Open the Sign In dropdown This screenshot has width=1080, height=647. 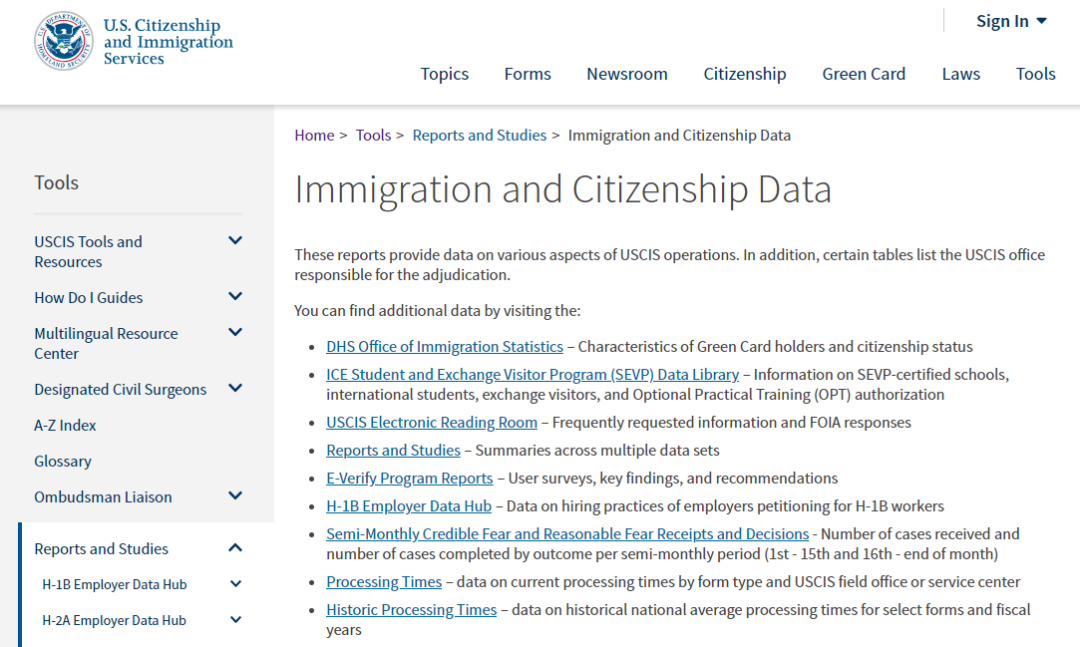(x=1011, y=21)
